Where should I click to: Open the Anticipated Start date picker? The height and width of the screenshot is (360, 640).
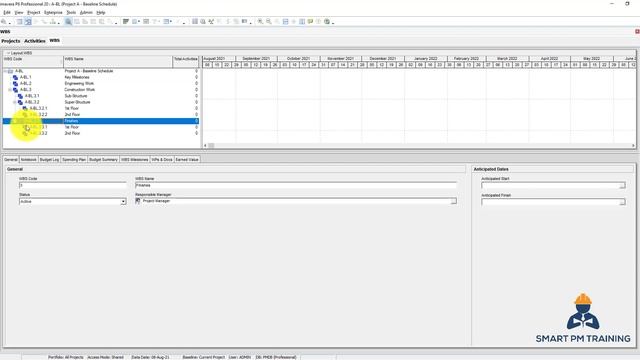click(622, 185)
